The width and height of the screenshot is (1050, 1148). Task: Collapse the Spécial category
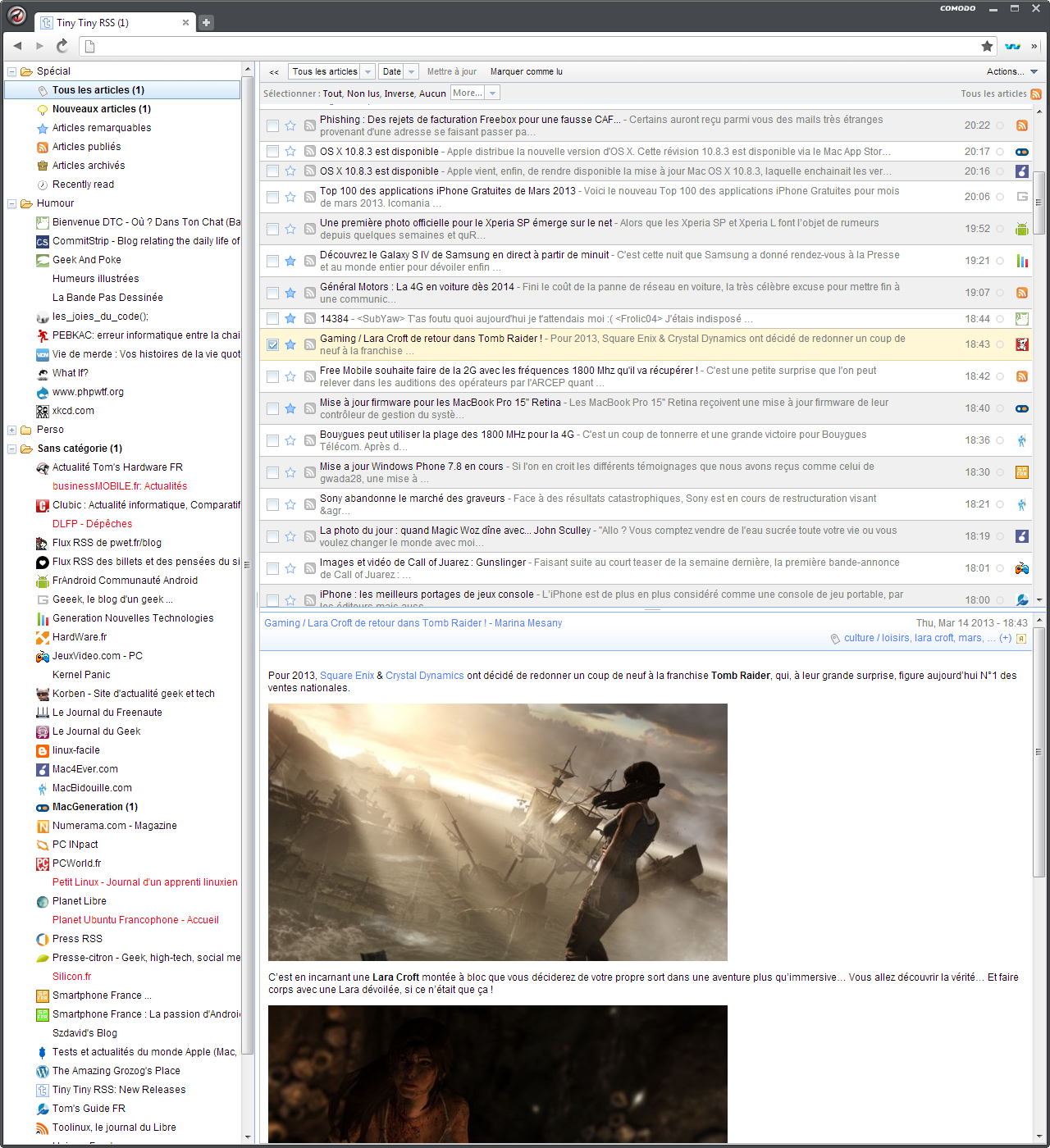tap(11, 72)
